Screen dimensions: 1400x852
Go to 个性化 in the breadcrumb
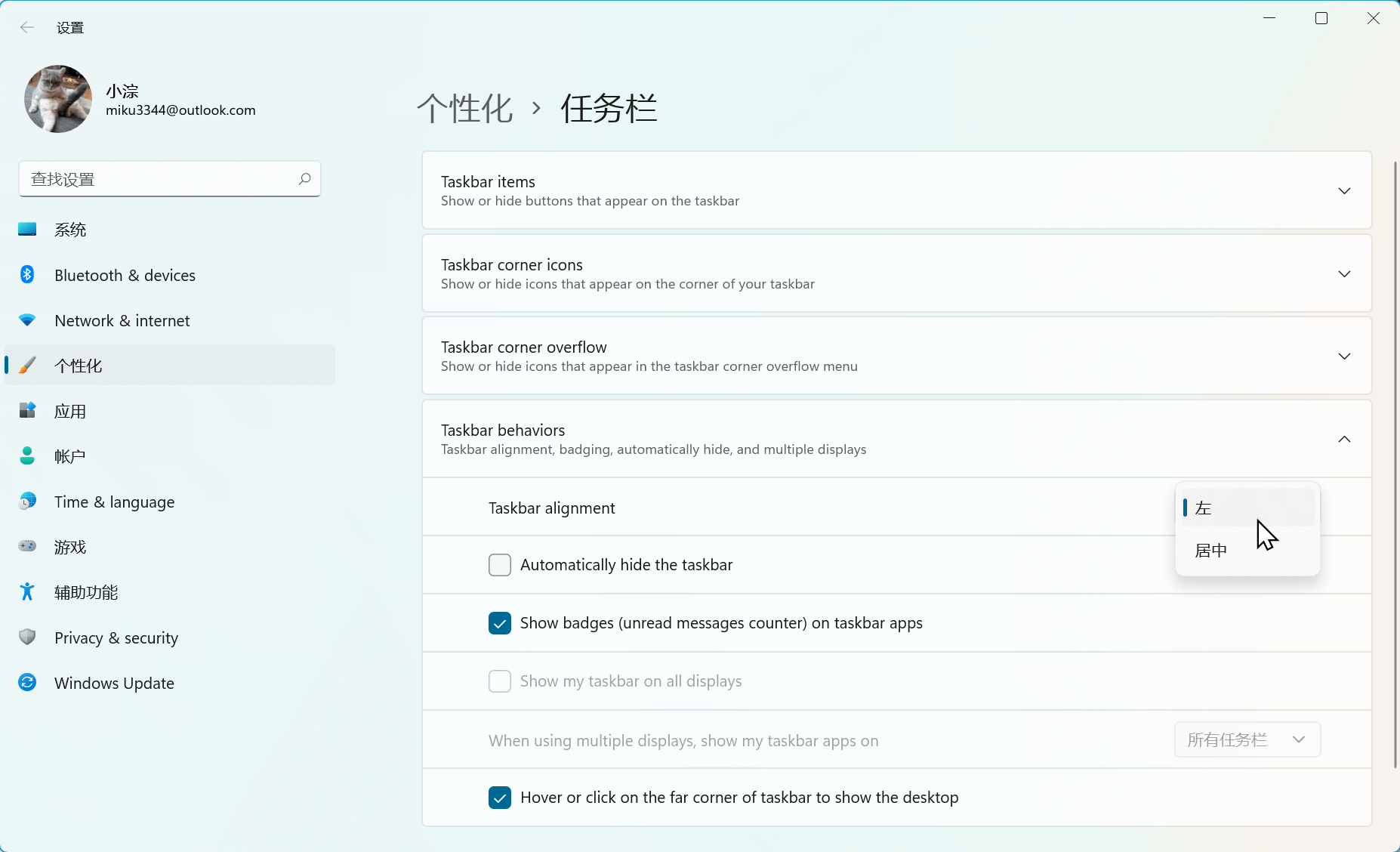click(x=465, y=108)
